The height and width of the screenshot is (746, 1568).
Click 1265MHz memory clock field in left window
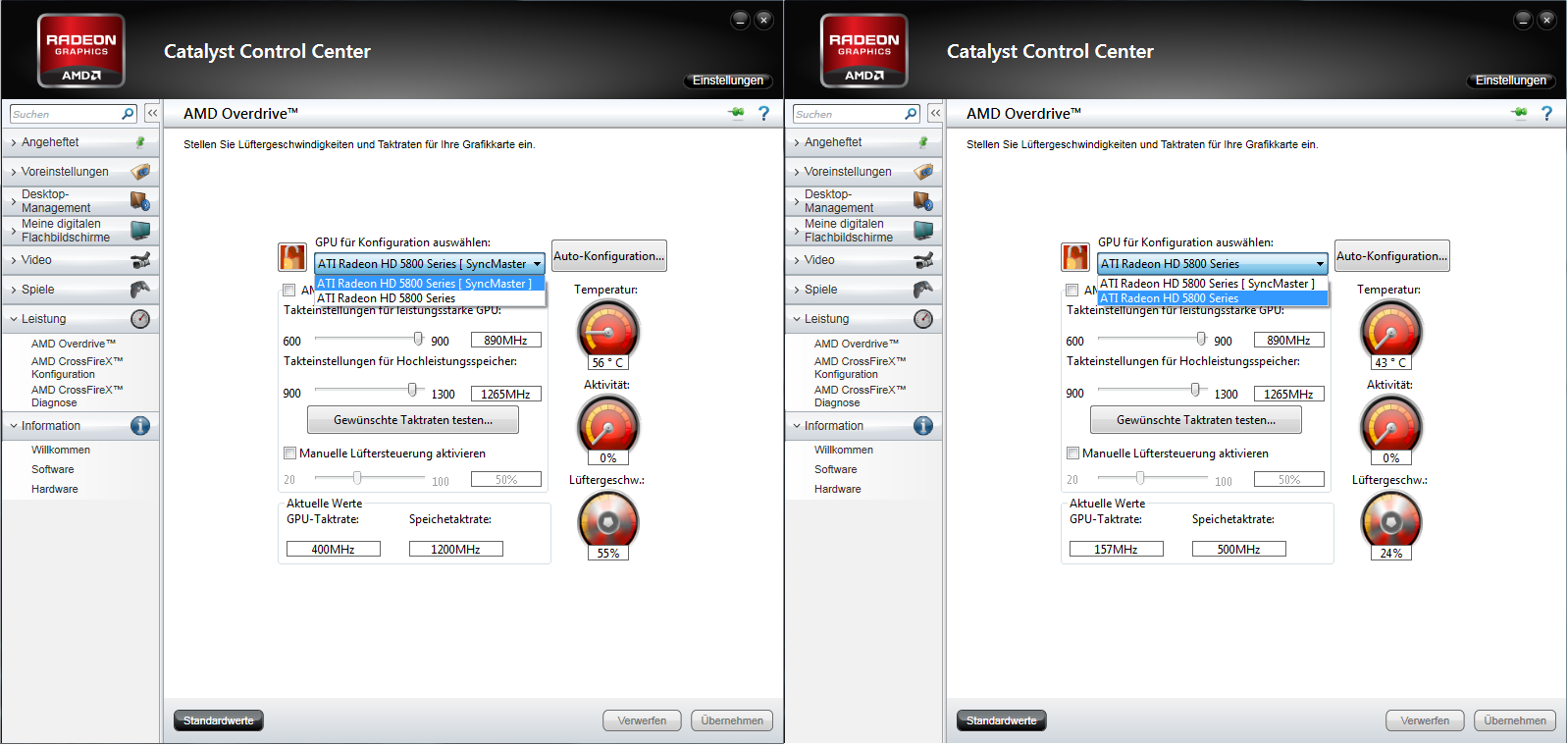click(506, 394)
